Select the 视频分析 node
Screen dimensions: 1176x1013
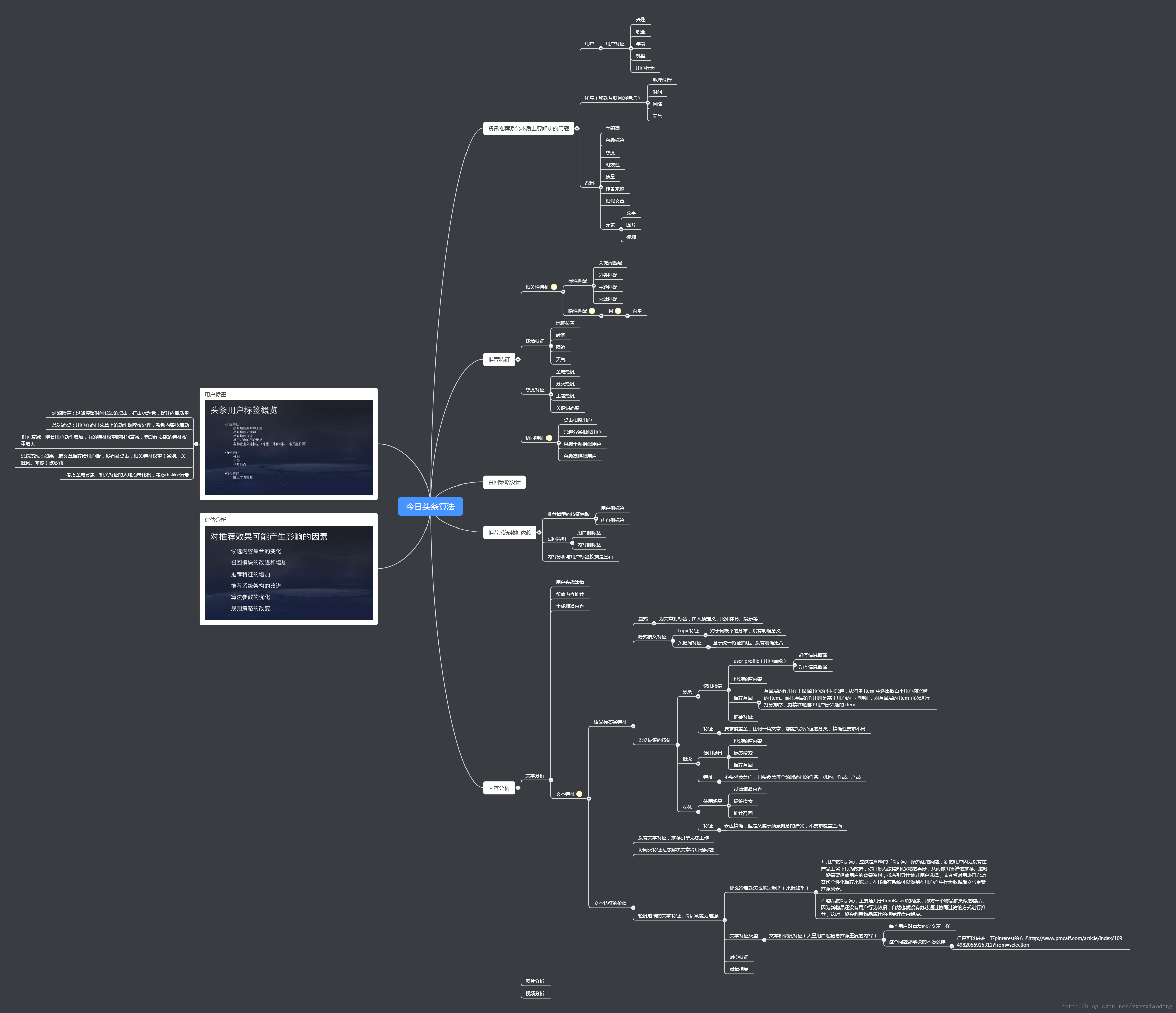click(535, 994)
